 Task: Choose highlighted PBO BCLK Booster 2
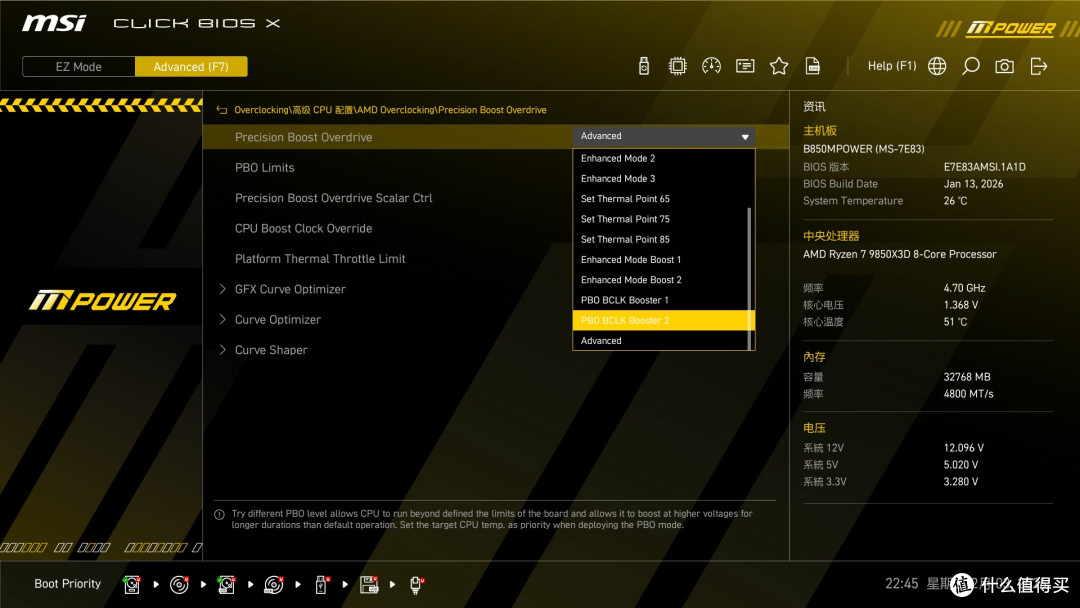(x=663, y=320)
